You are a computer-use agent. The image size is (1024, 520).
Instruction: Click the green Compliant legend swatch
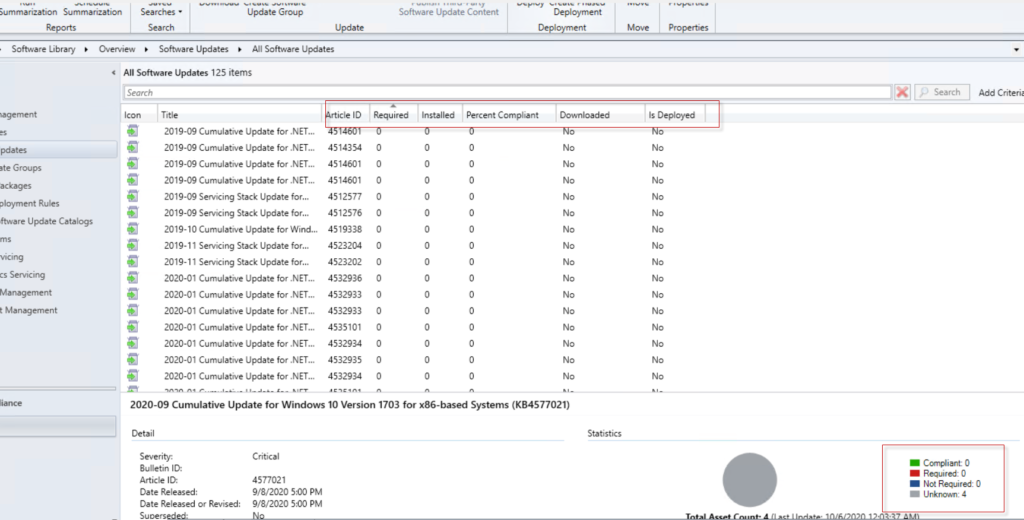coord(914,463)
